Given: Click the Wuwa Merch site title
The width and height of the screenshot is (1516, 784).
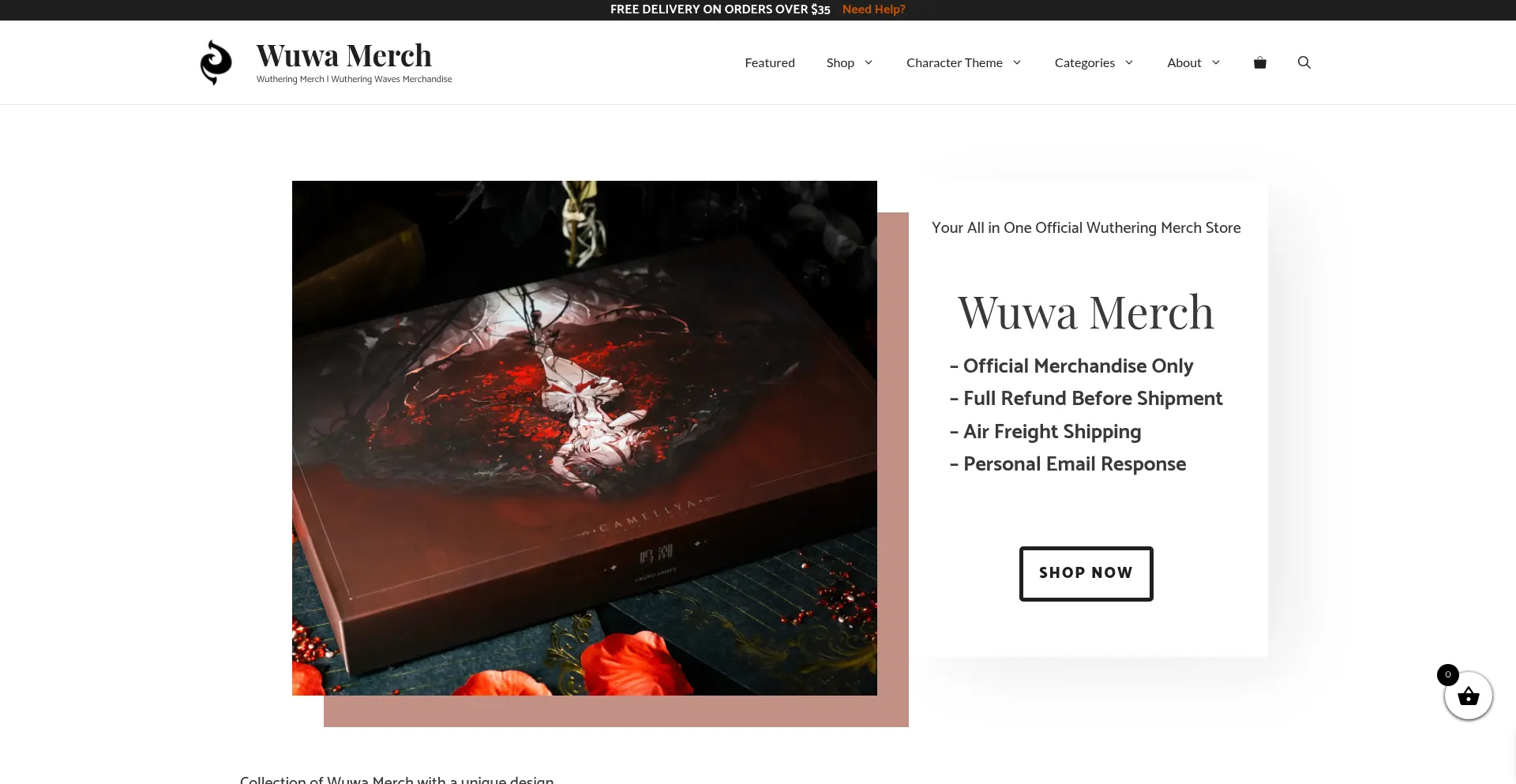Looking at the screenshot, I should [x=343, y=55].
